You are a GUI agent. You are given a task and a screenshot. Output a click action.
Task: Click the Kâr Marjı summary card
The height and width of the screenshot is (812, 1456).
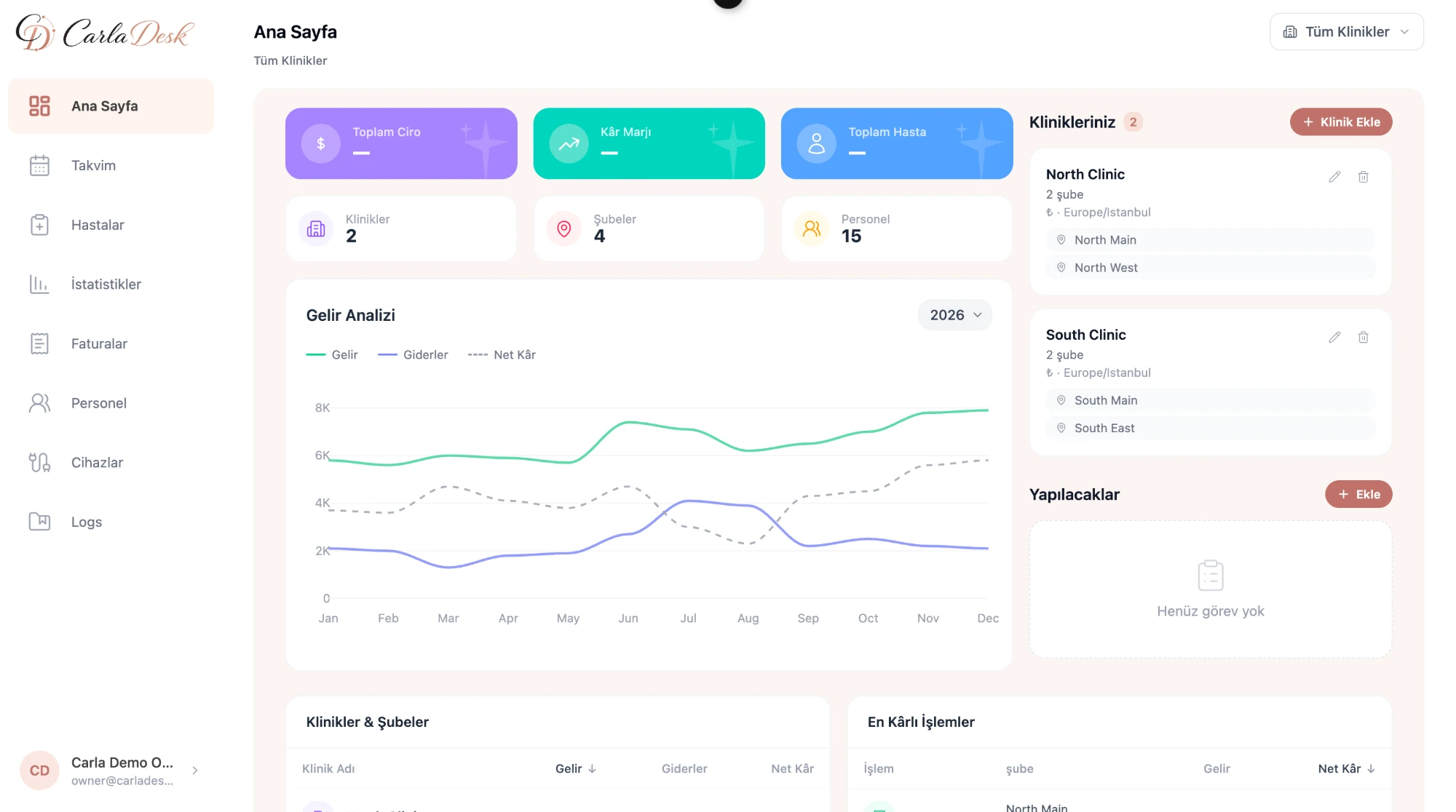point(649,144)
